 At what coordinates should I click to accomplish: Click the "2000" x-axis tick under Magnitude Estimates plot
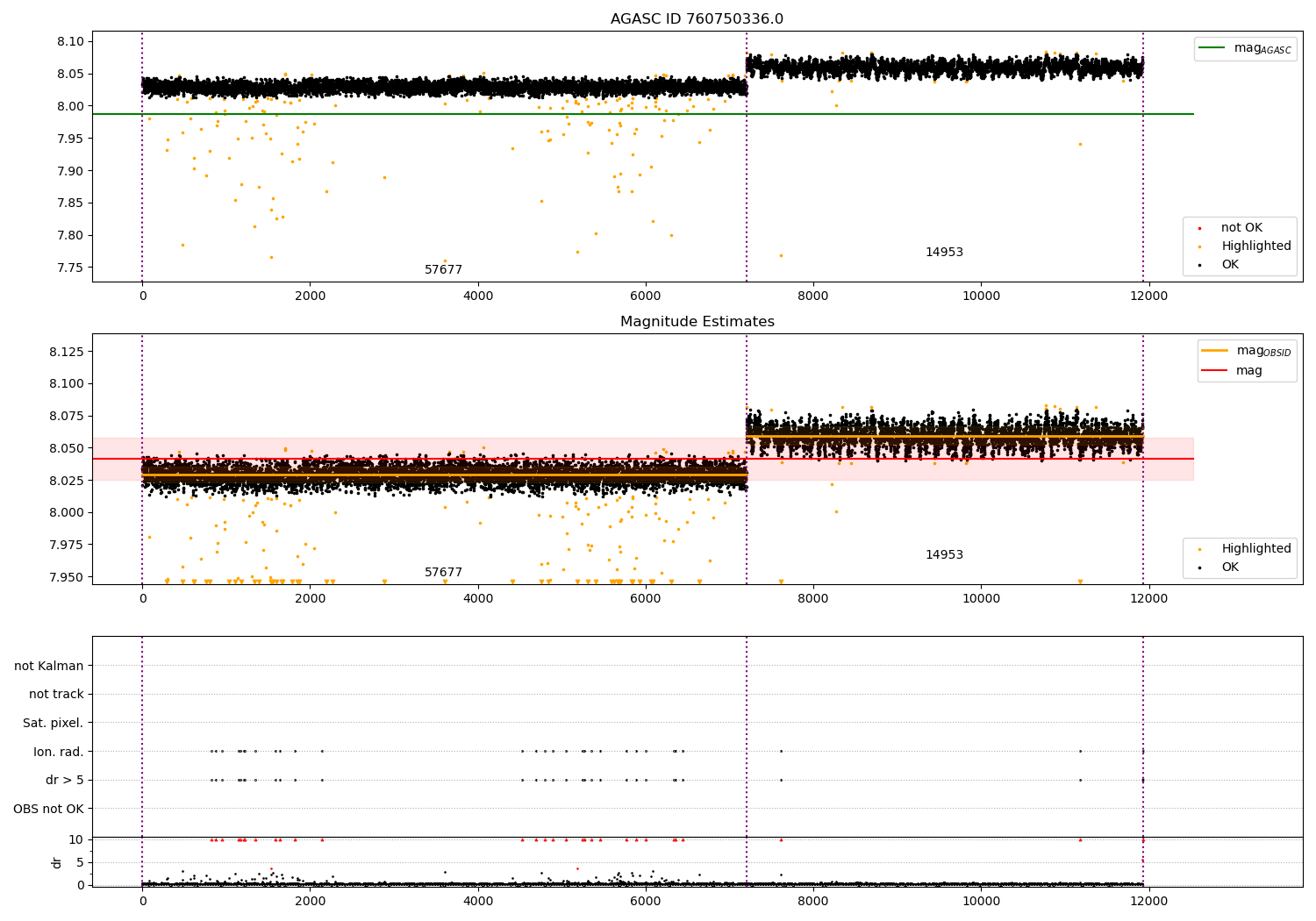(310, 599)
